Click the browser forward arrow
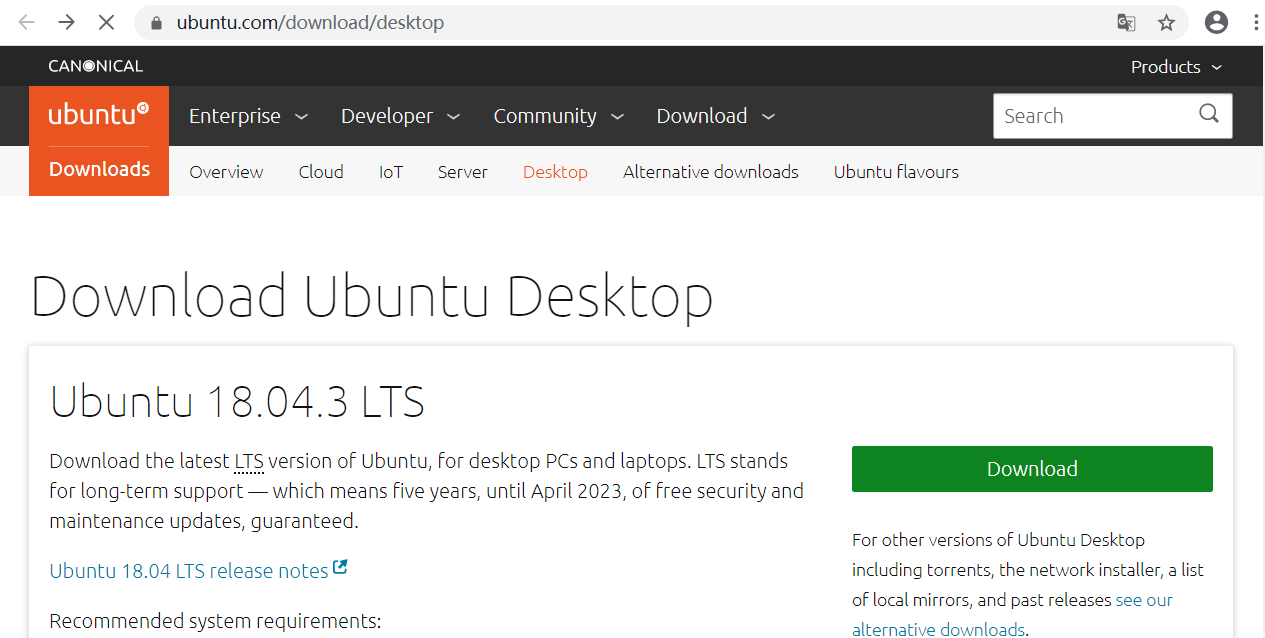 pyautogui.click(x=66, y=22)
